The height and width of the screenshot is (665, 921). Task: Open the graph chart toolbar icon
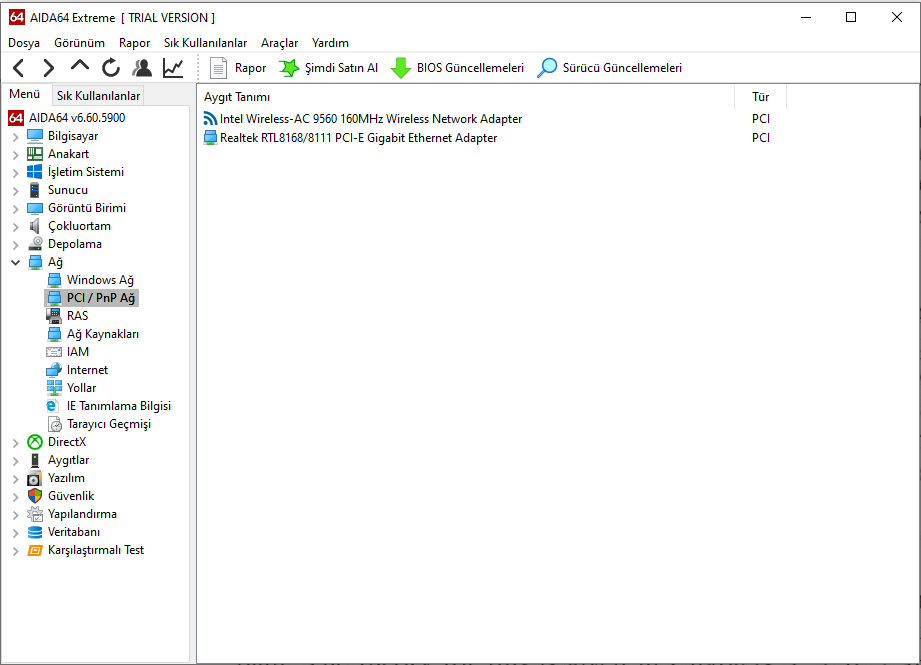click(x=173, y=68)
